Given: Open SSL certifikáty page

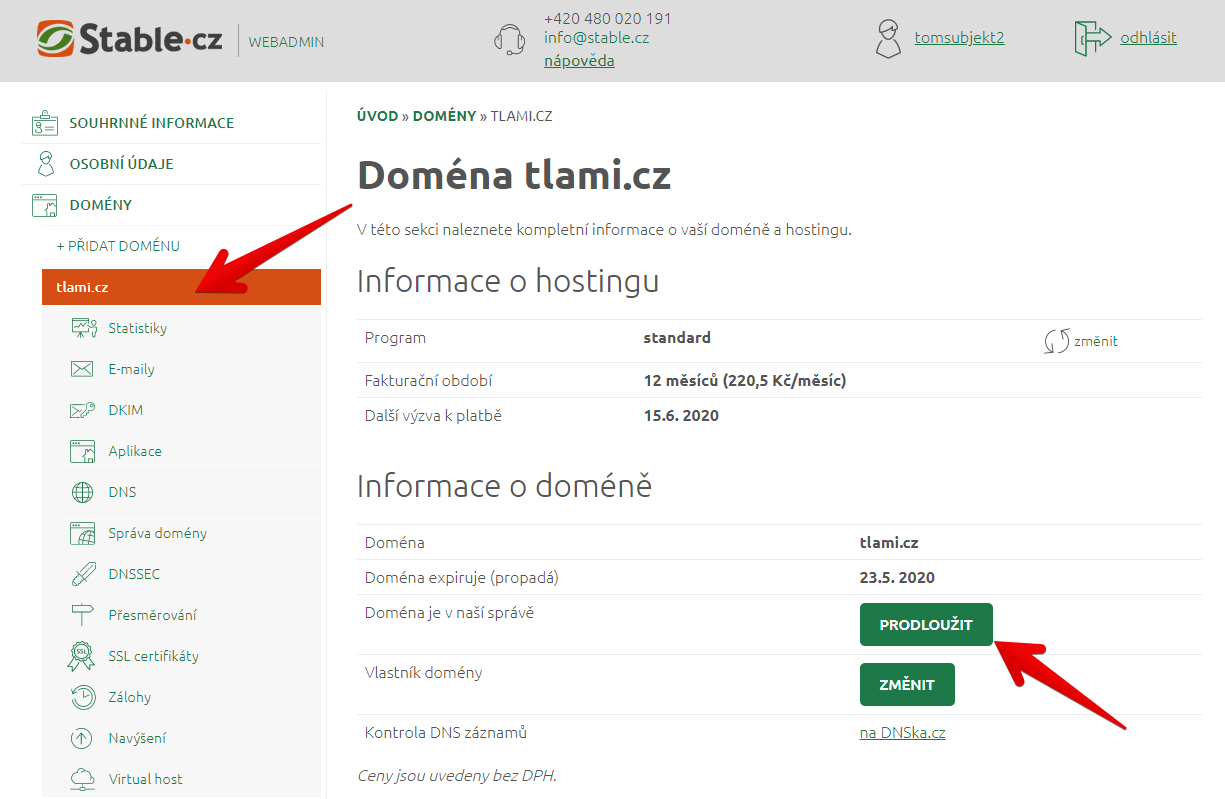Looking at the screenshot, I should tap(154, 656).
